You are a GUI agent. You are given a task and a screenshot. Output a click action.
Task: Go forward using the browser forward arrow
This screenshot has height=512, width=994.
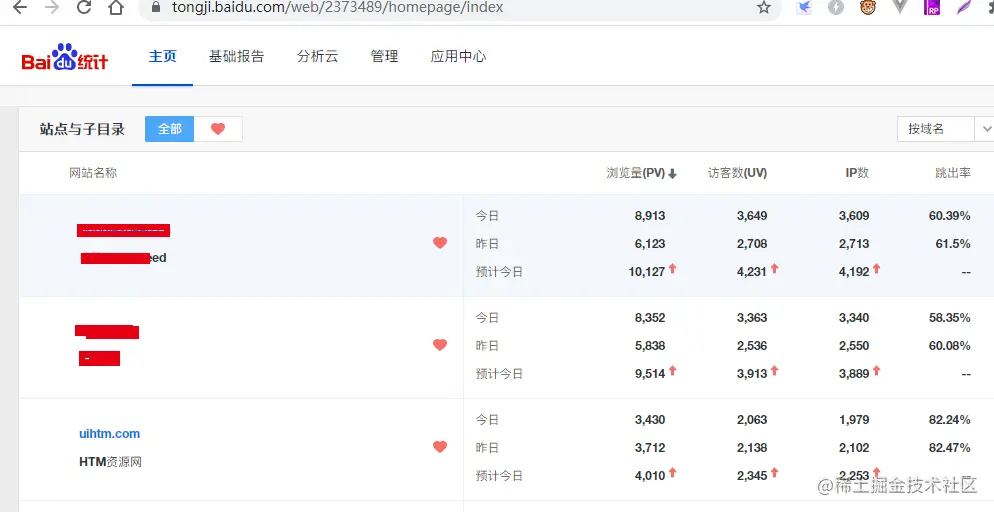[52, 8]
